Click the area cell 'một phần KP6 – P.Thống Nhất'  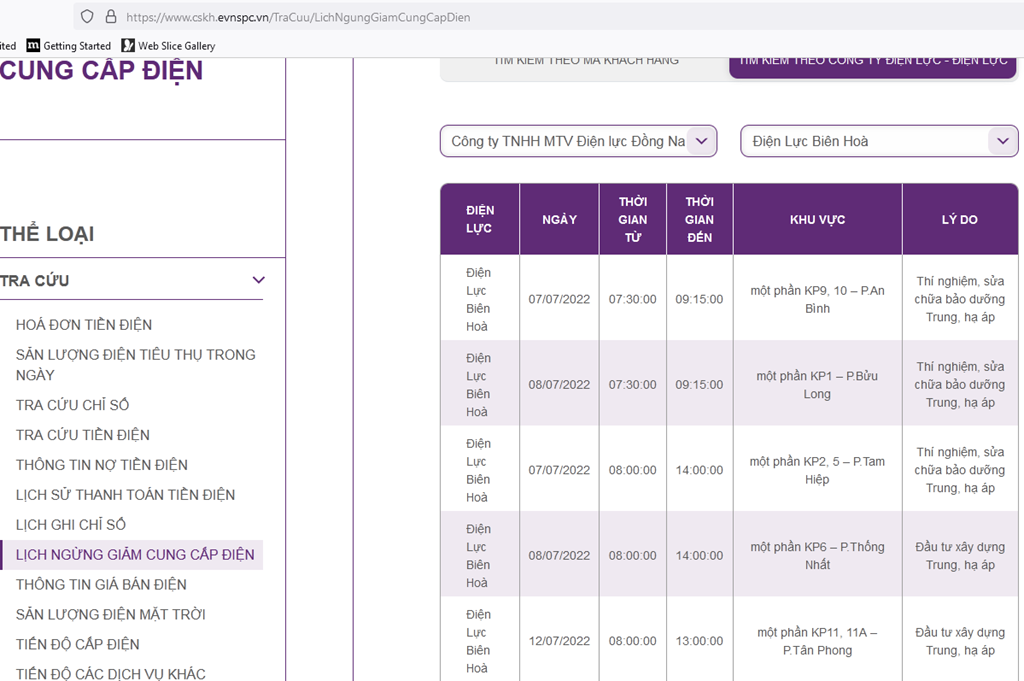point(818,556)
